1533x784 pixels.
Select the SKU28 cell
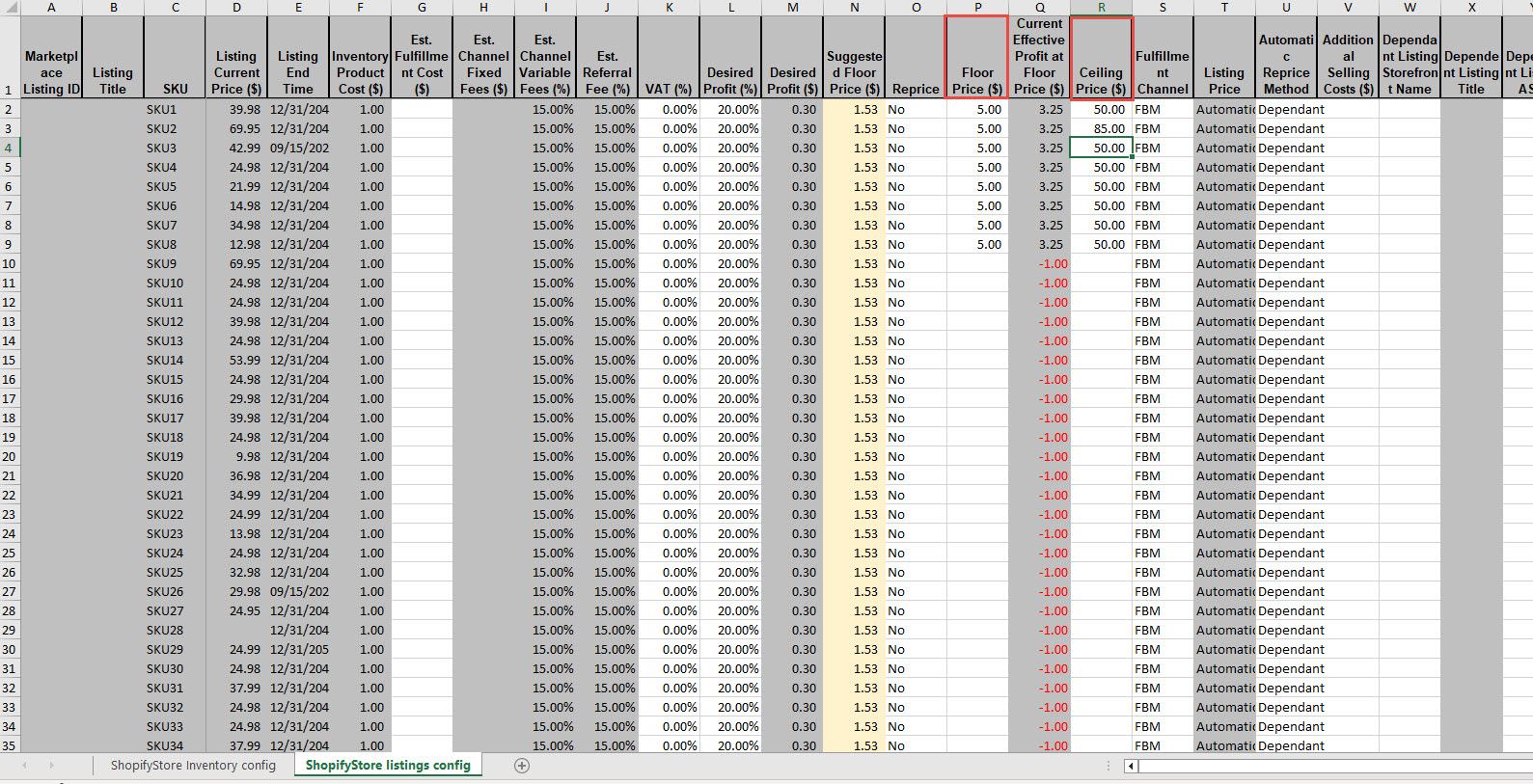click(175, 630)
